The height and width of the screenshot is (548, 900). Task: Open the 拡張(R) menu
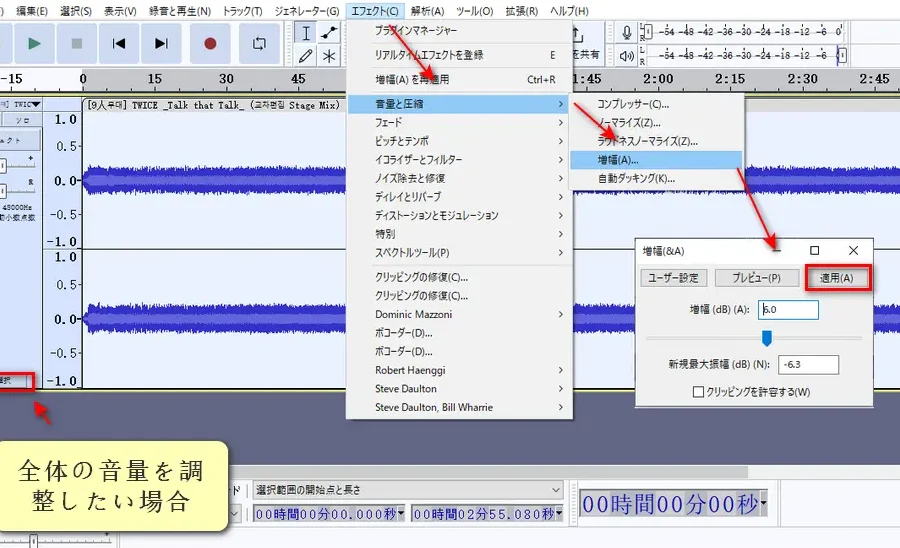(x=522, y=11)
